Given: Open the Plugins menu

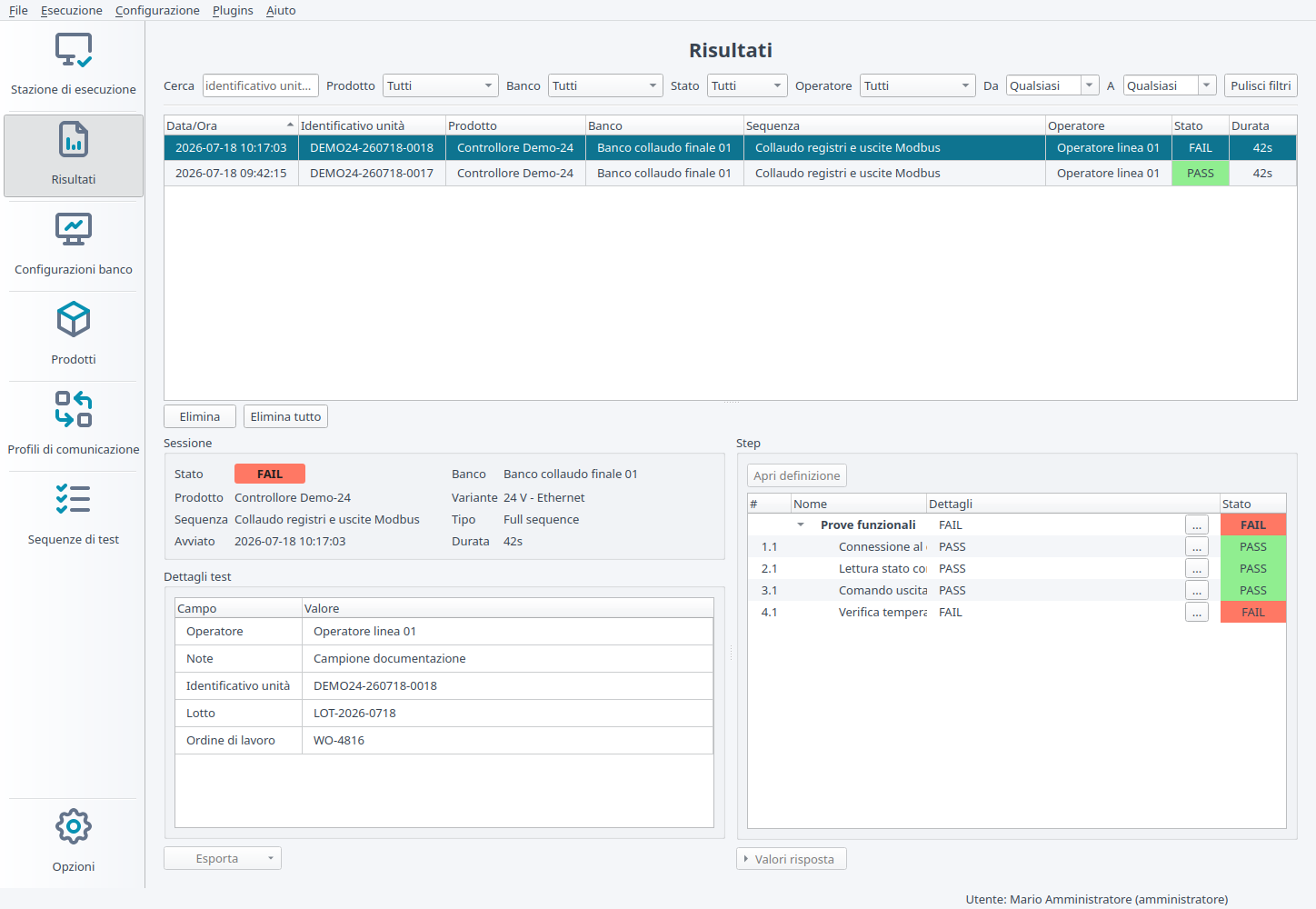Looking at the screenshot, I should [x=233, y=10].
